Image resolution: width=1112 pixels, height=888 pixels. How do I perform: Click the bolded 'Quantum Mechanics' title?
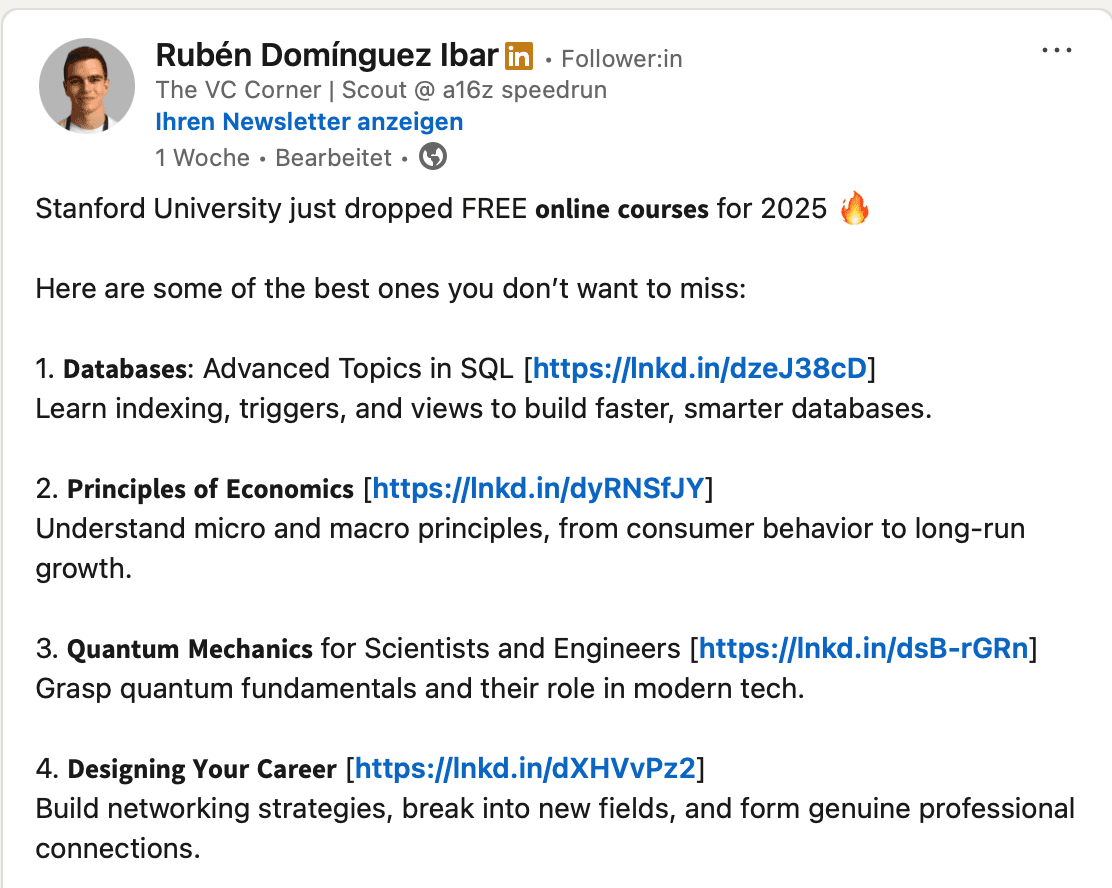click(189, 648)
